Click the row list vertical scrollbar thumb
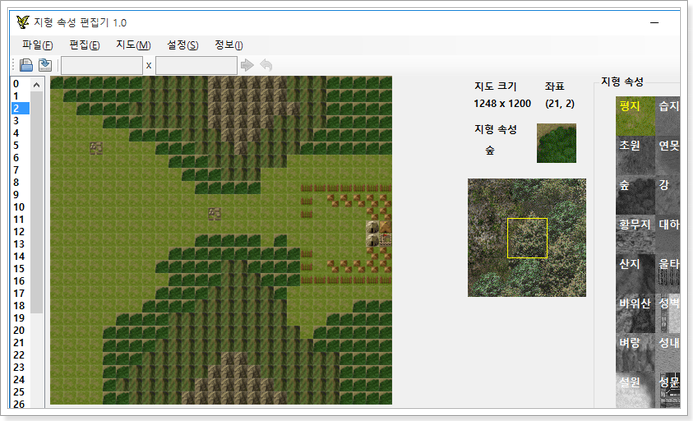 pyautogui.click(x=37, y=202)
